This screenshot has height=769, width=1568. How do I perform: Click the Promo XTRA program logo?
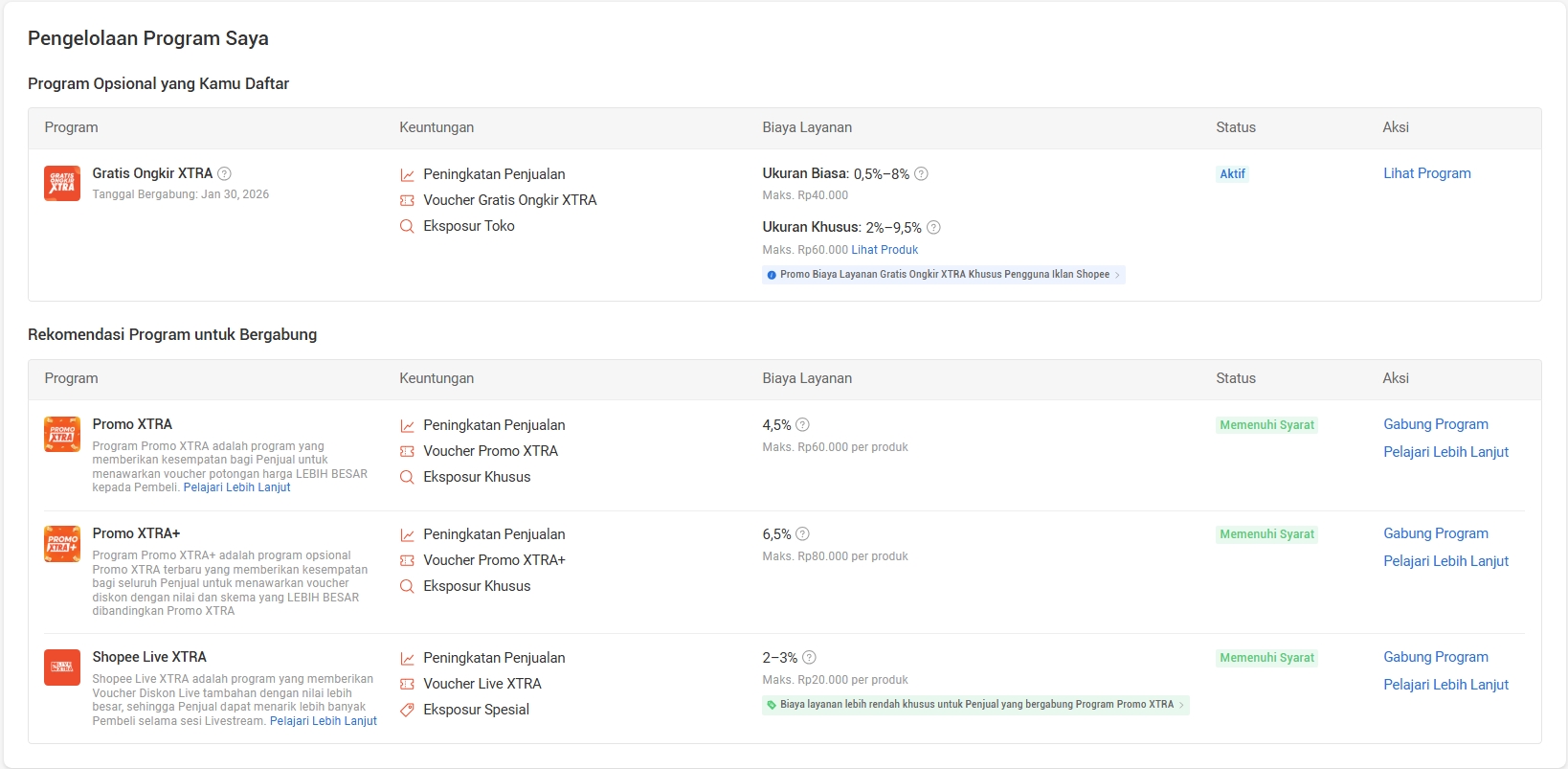click(x=62, y=434)
